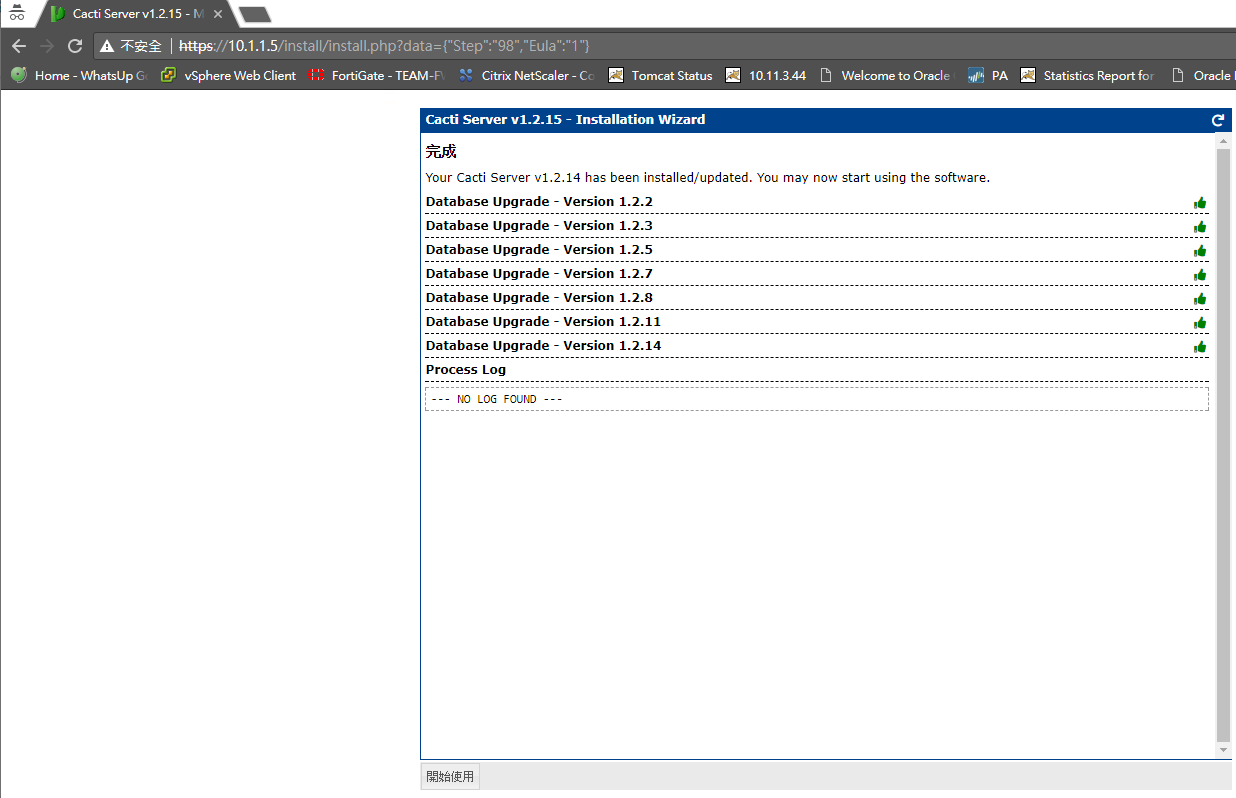Click the browser forward arrow
This screenshot has height=798, width=1236.
click(x=46, y=46)
